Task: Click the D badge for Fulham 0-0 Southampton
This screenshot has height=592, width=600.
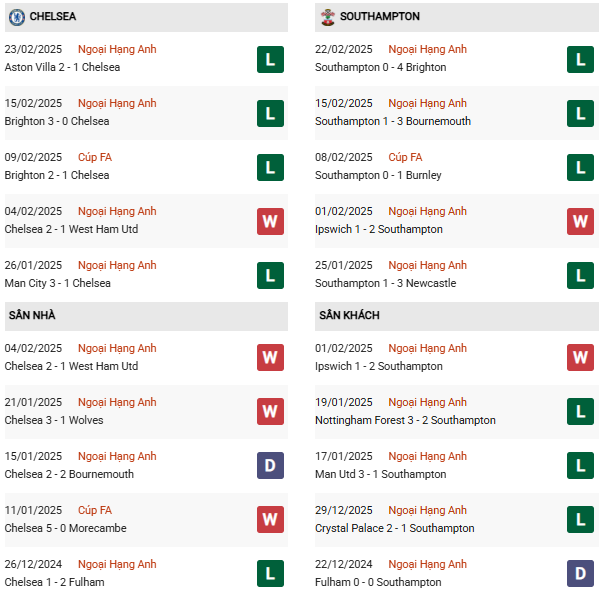Action: coord(580,573)
